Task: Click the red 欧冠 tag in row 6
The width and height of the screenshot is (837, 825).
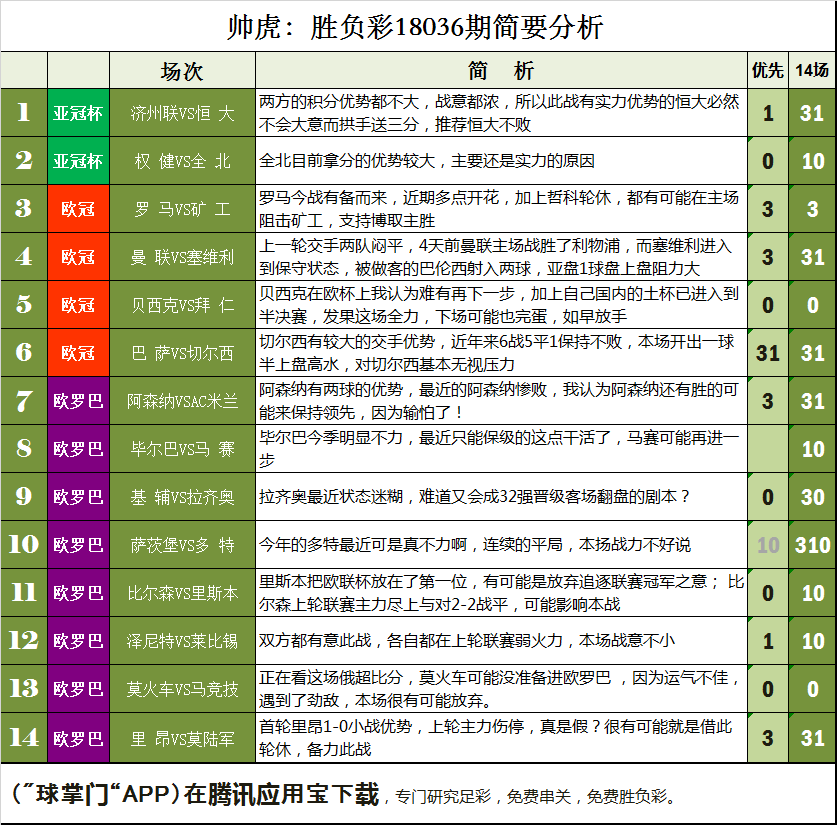Action: (x=78, y=353)
